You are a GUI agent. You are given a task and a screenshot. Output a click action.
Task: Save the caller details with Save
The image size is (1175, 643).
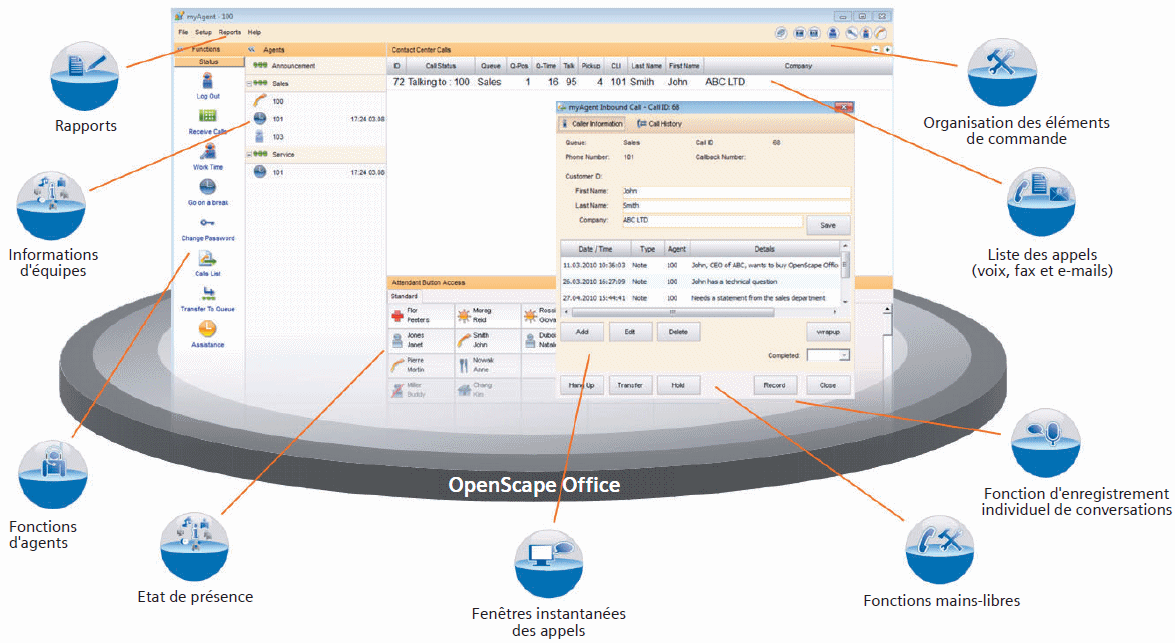coord(827,226)
